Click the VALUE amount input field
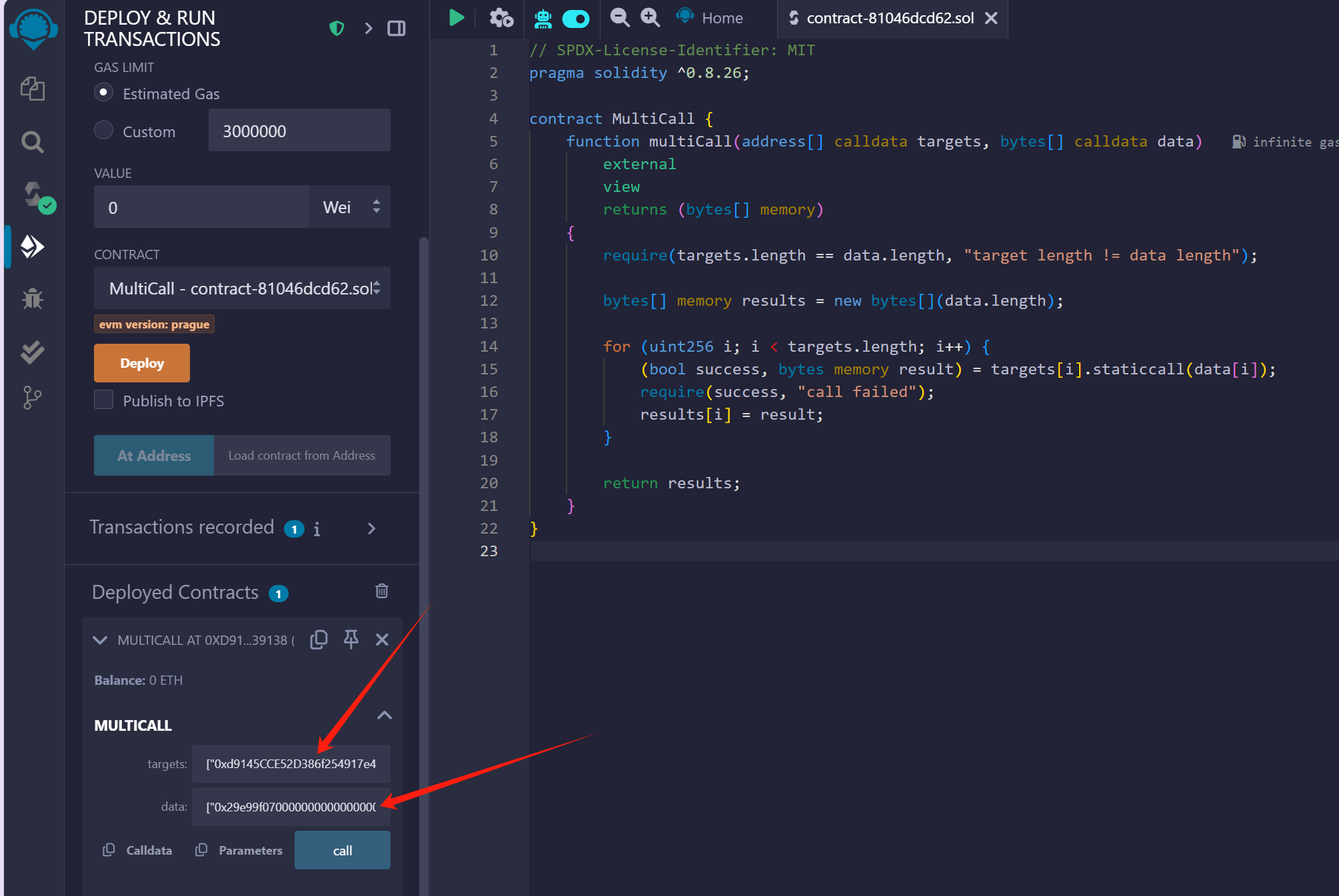 tap(201, 207)
